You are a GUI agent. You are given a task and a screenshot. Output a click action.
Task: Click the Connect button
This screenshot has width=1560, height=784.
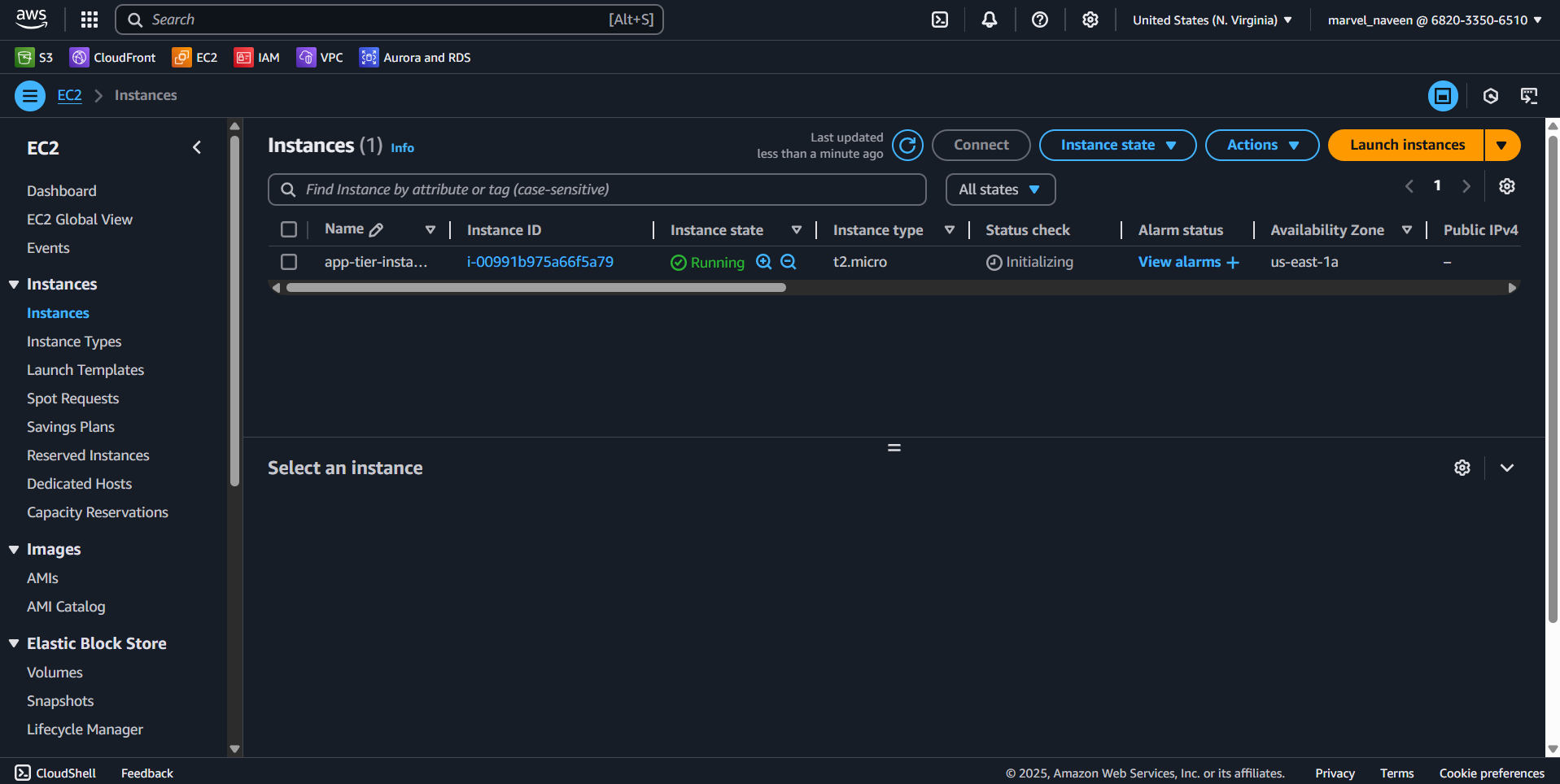981,145
